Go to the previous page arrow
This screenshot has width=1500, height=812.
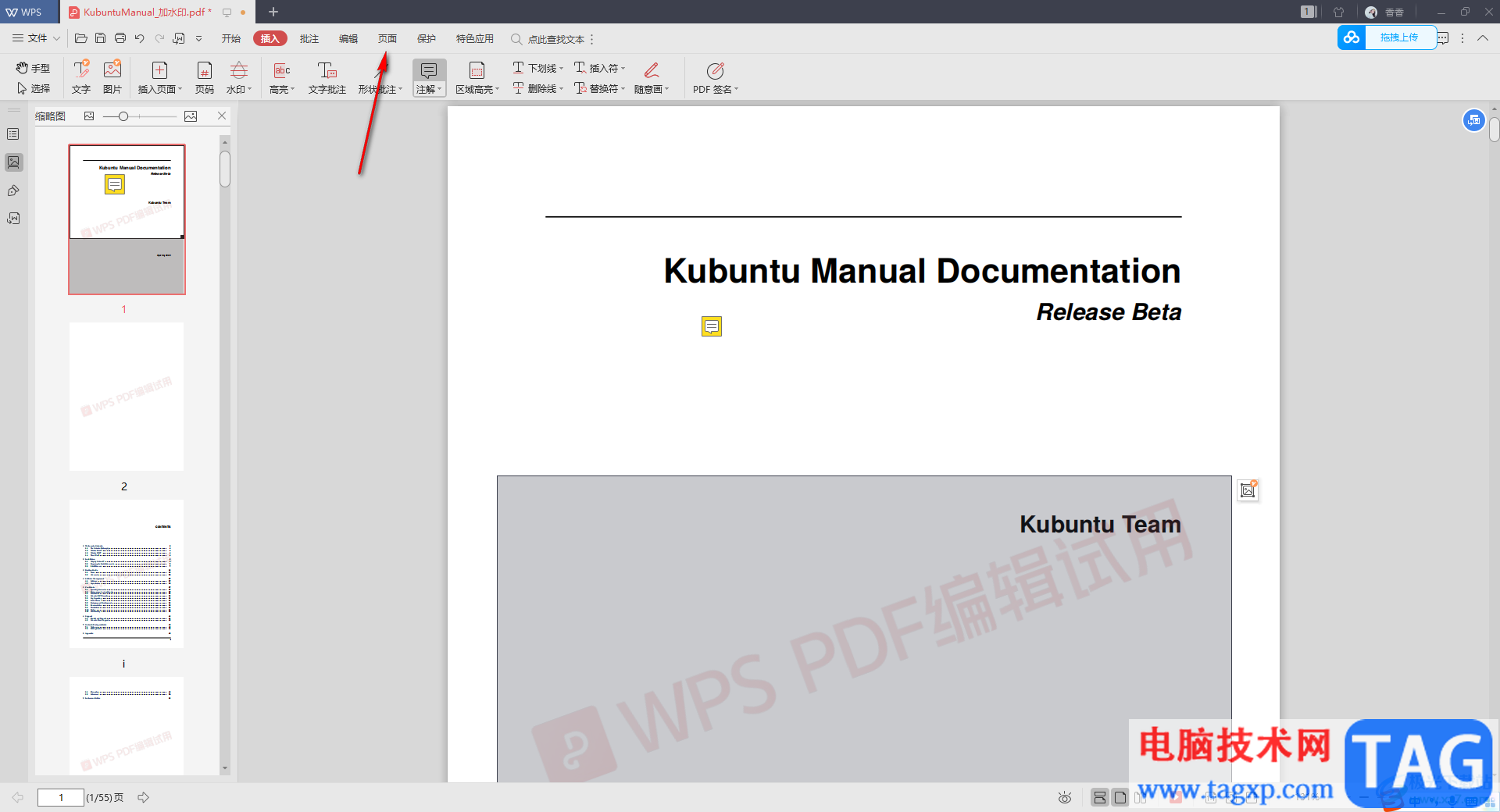[x=17, y=797]
